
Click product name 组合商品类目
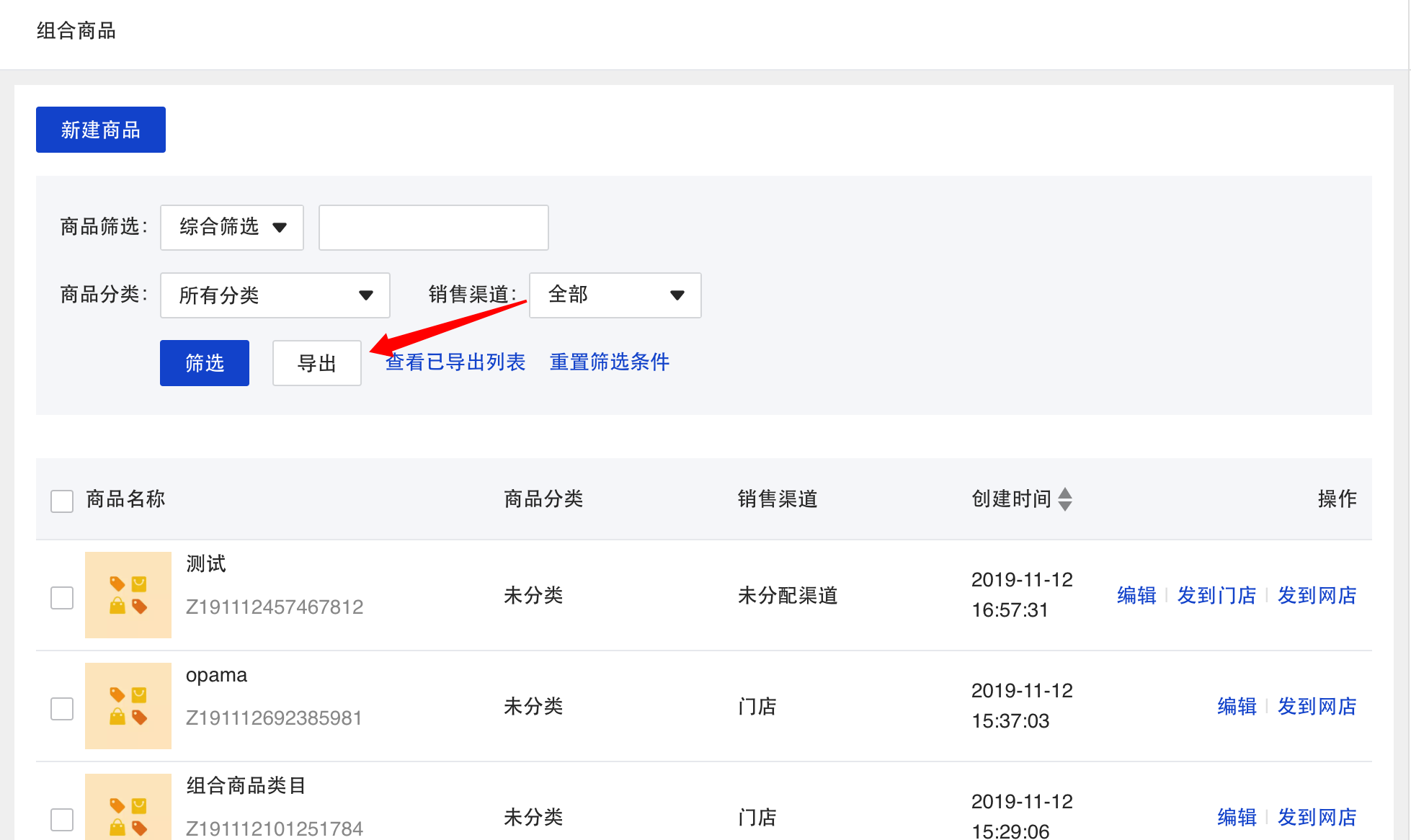coord(246,786)
